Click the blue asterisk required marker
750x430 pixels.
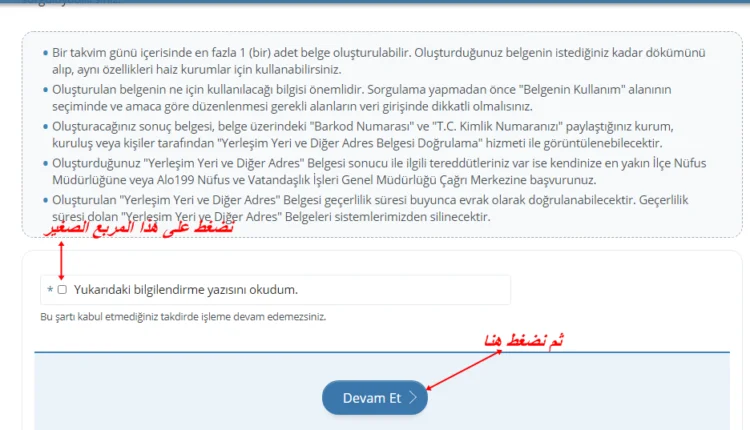pyautogui.click(x=50, y=289)
